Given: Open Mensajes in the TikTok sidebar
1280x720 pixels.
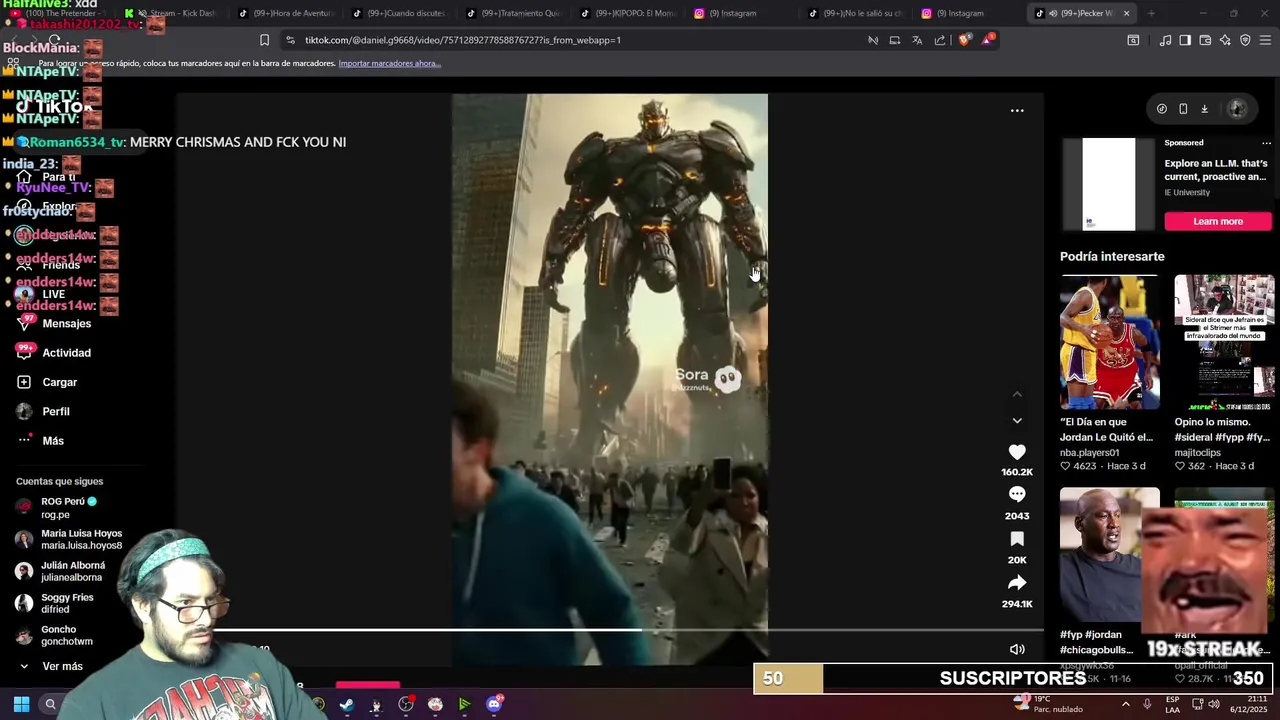Looking at the screenshot, I should click(x=66, y=323).
